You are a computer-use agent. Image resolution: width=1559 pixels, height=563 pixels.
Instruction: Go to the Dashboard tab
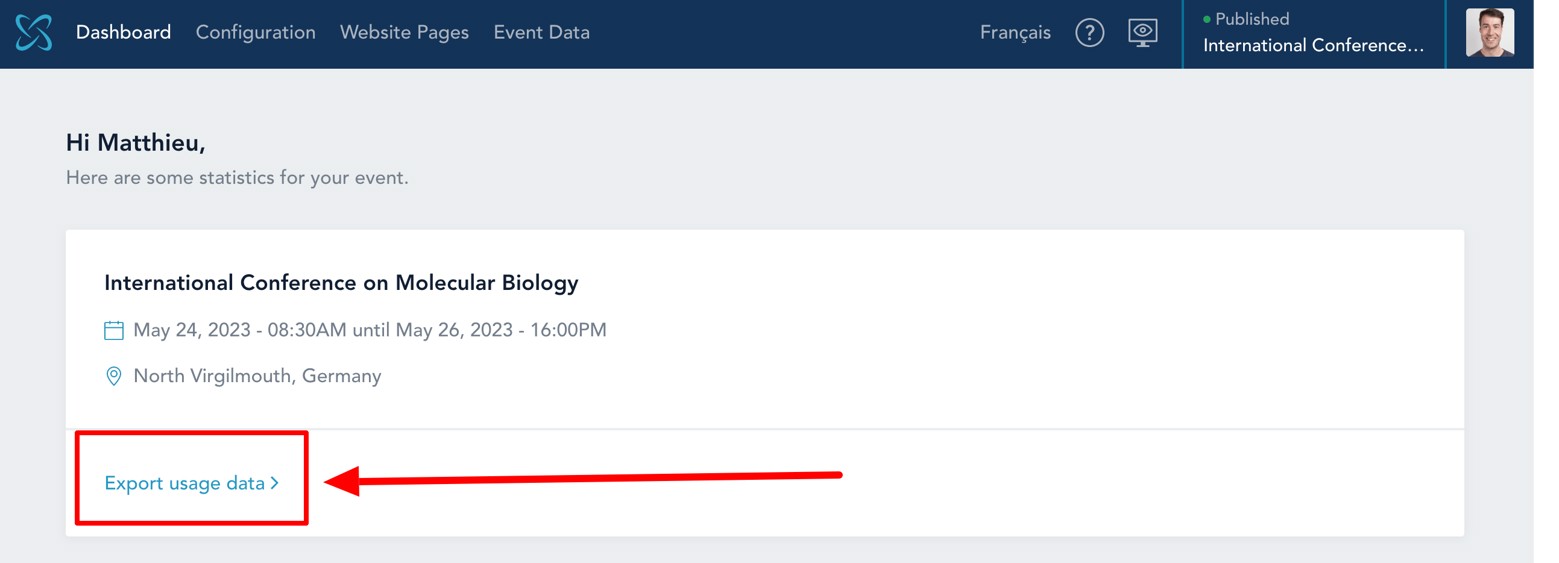click(123, 33)
